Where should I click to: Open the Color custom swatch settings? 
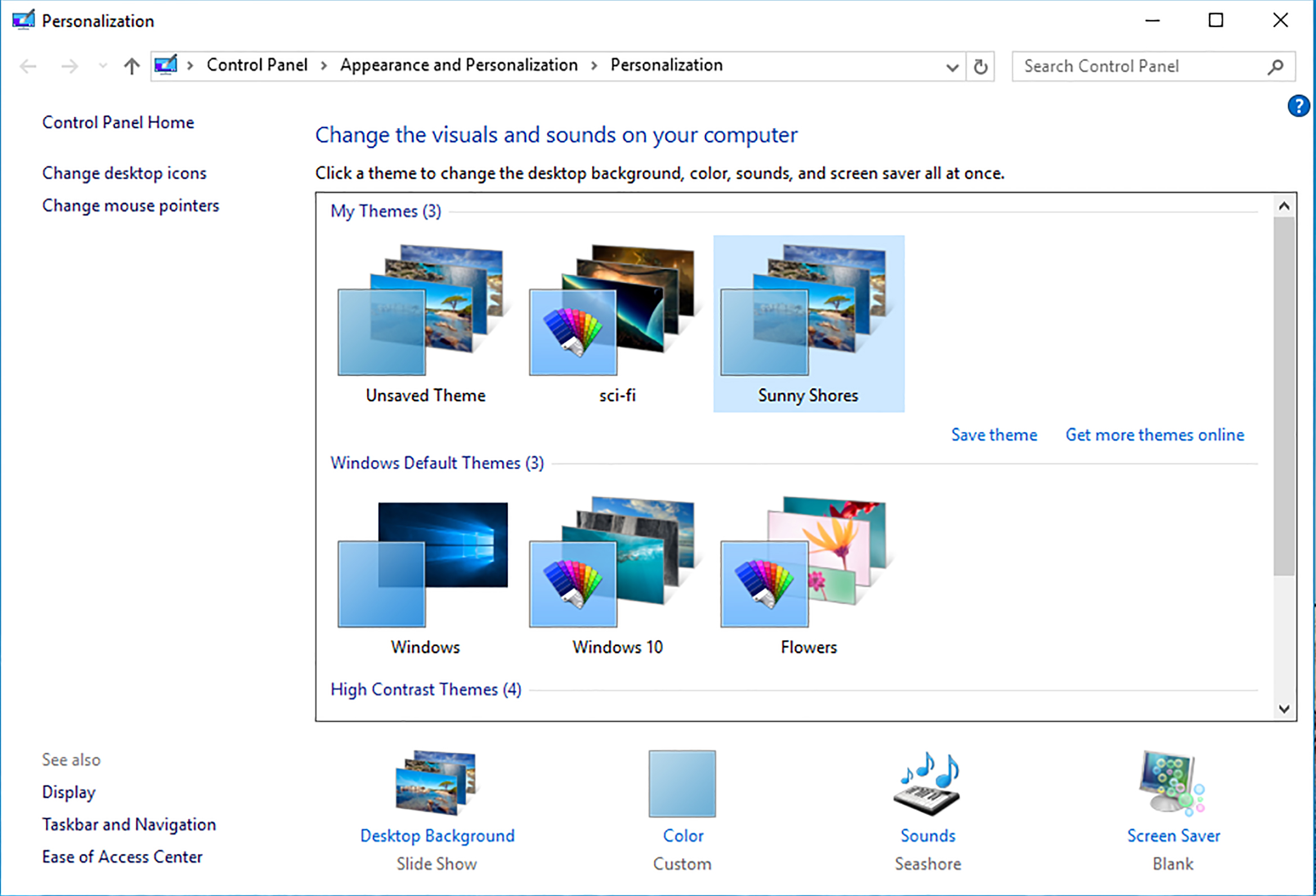682,783
